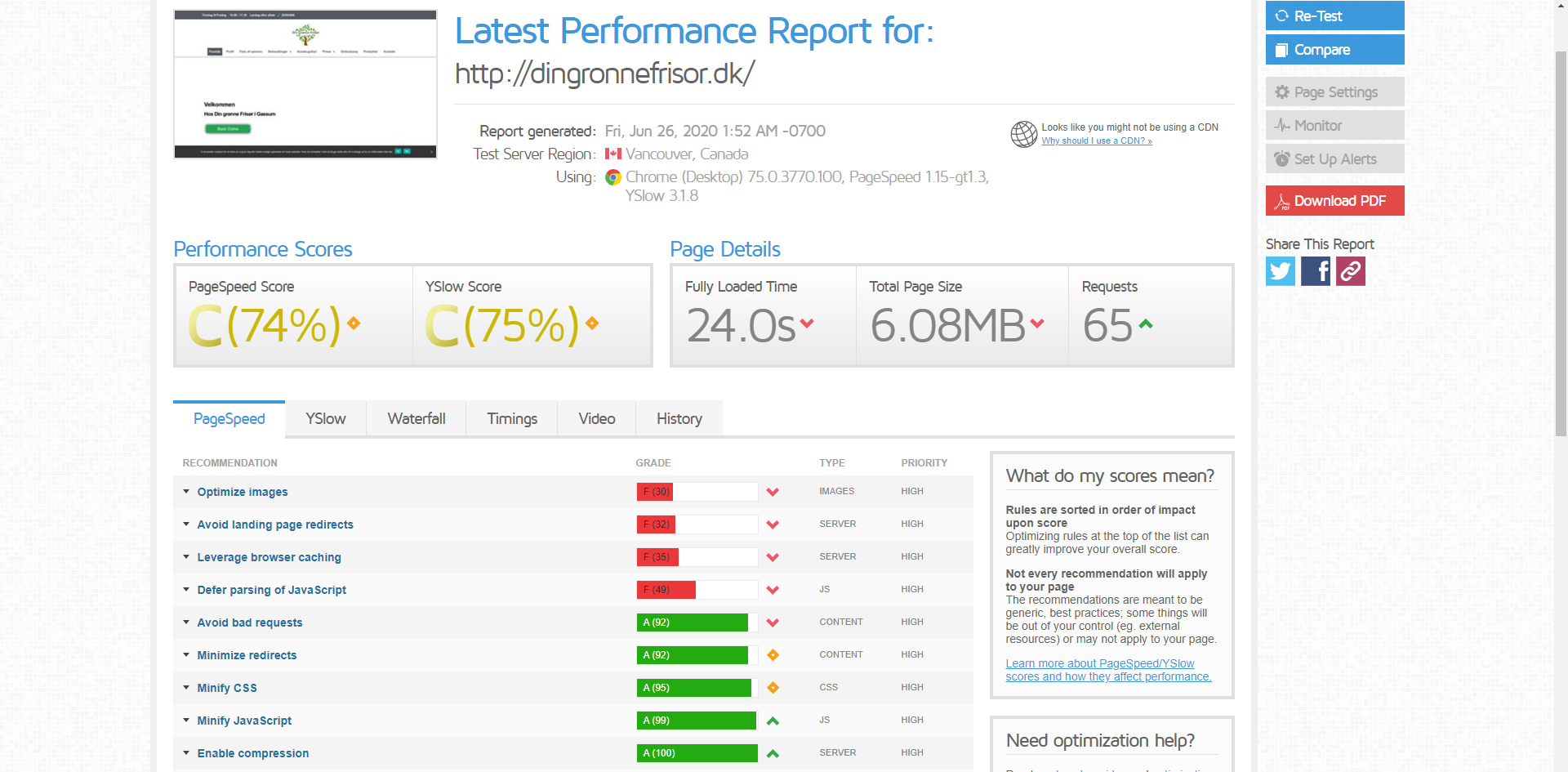Click the Defer parsing of JavaScript grade bar
Screen dimensions: 1568x772
[697, 590]
